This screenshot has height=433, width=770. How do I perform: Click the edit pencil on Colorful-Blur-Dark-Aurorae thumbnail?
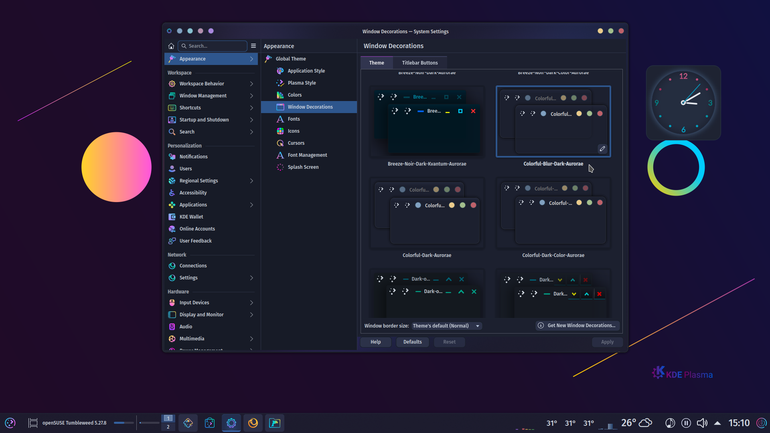click(602, 148)
